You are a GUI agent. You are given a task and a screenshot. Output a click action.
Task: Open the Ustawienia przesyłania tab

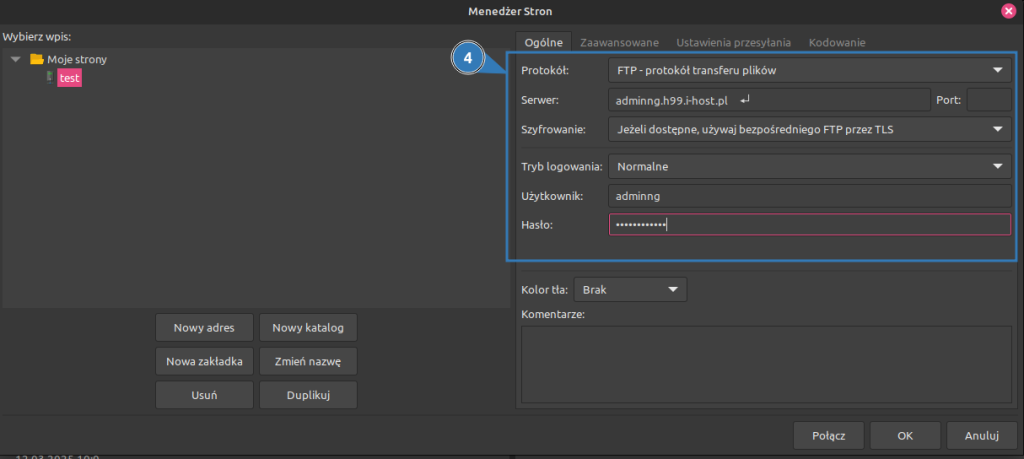(733, 42)
